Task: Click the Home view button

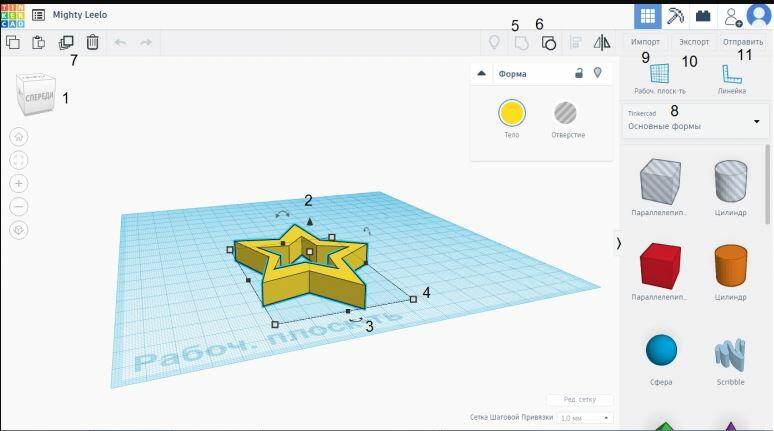Action: 19,137
